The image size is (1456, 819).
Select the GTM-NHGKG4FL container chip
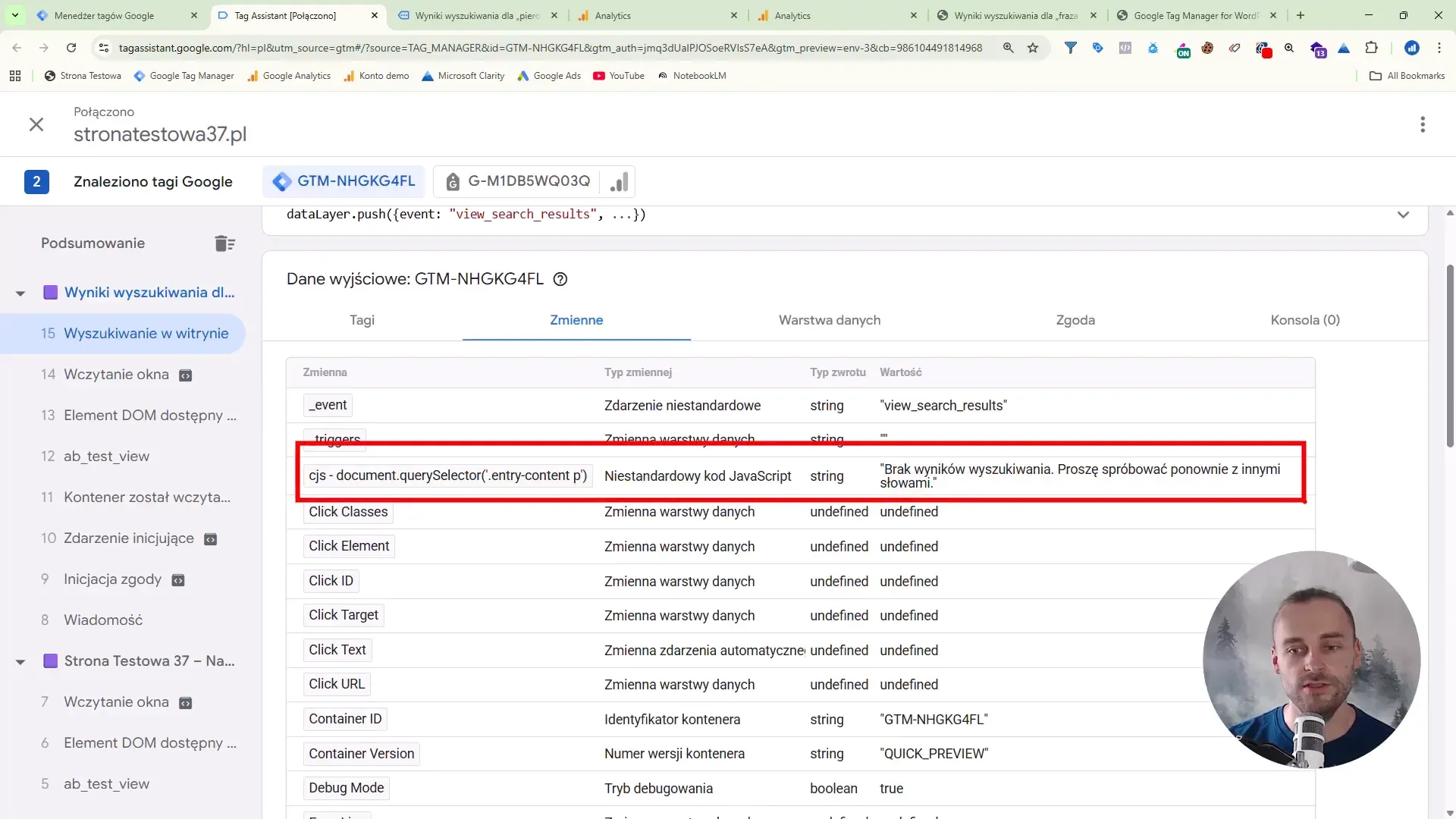point(344,181)
